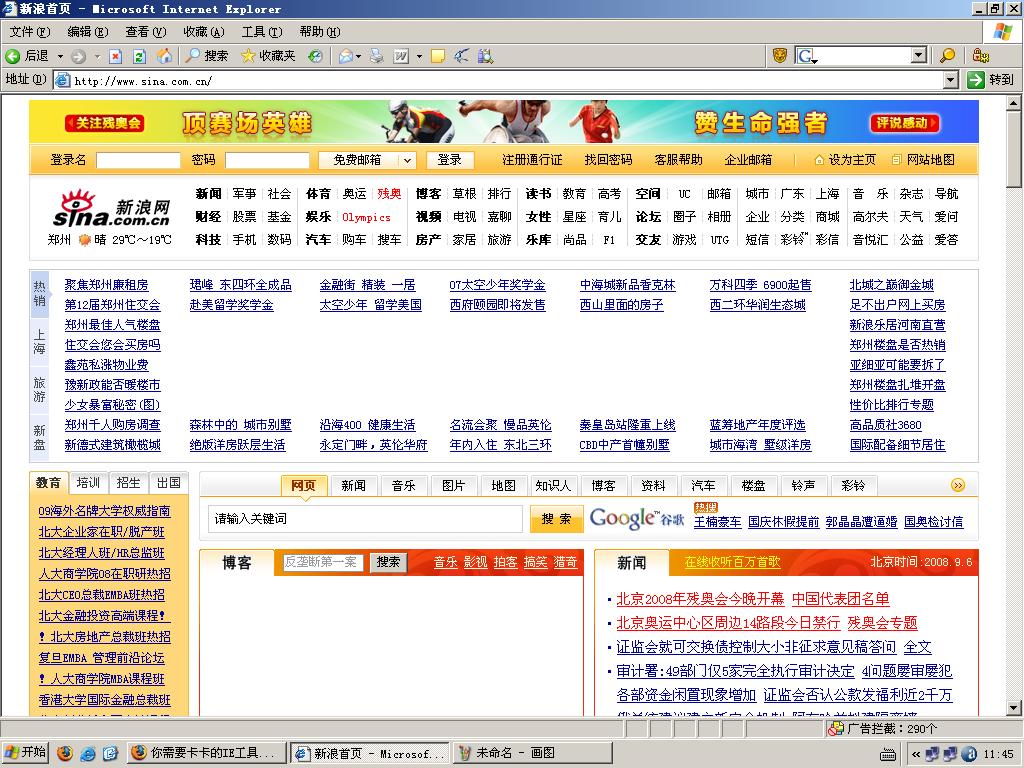The image size is (1024, 768).
Task: Open the Google toolbar search dropdown
Action: 919,56
